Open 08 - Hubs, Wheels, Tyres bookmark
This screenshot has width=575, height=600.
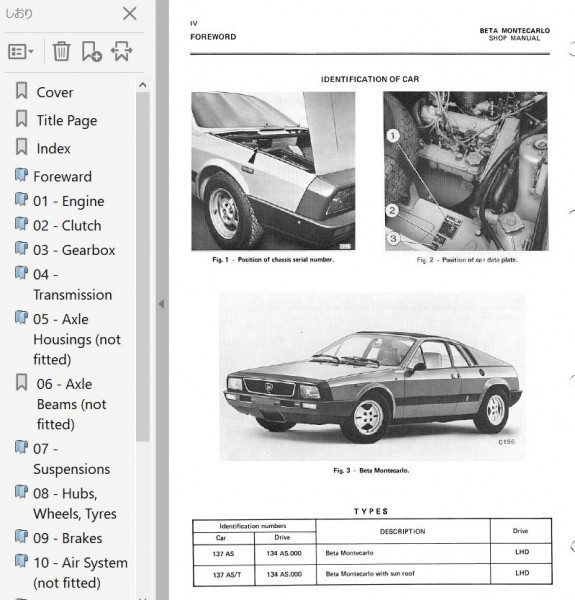pyautogui.click(x=75, y=504)
